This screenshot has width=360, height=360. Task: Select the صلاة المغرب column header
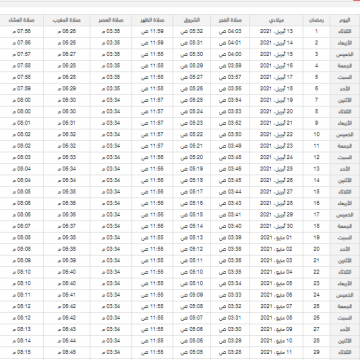coord(67,20)
